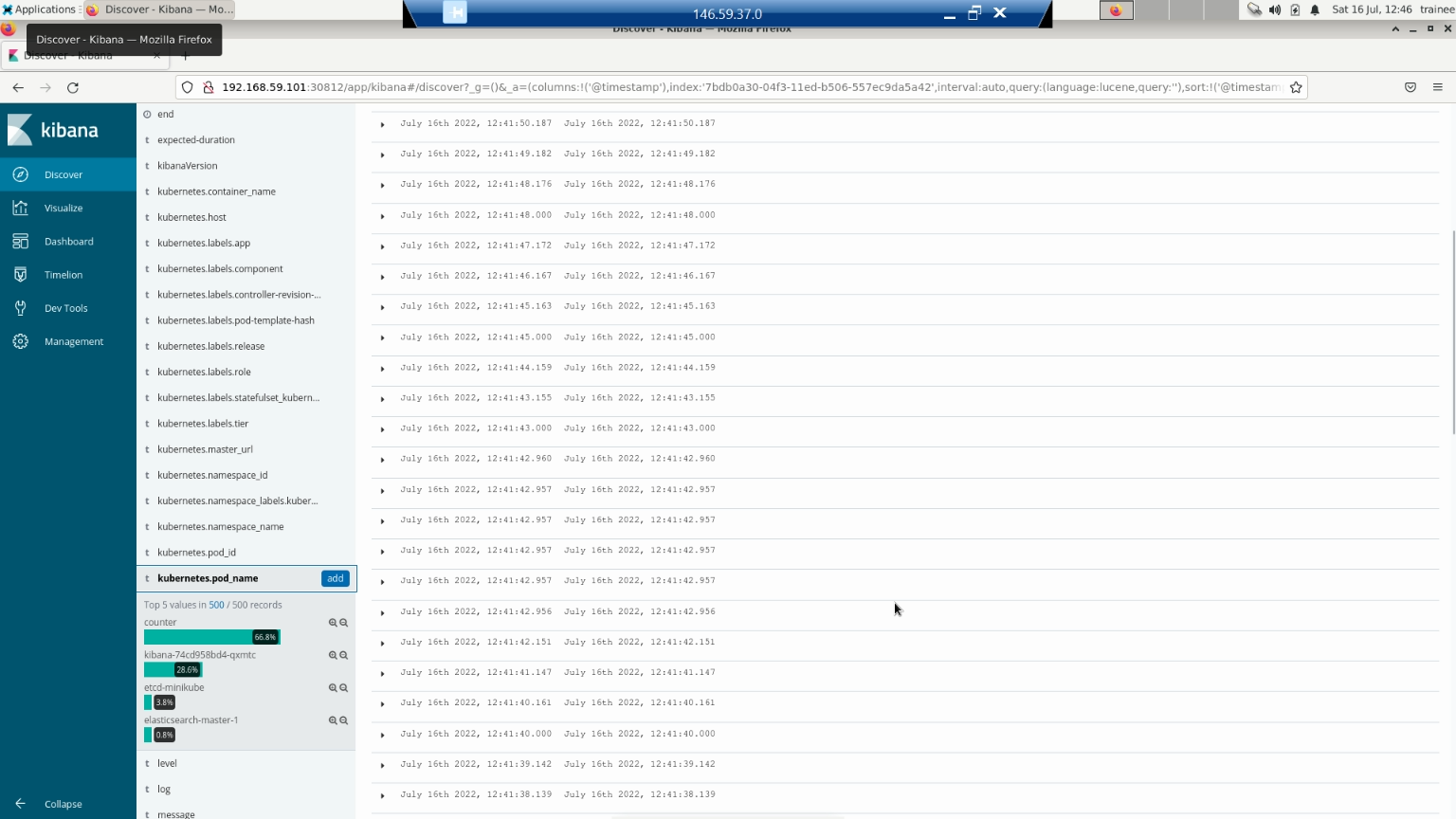Filter out etcd-minikube with the minus magnifier
Viewport: 1456px width, 819px height.
[344, 688]
